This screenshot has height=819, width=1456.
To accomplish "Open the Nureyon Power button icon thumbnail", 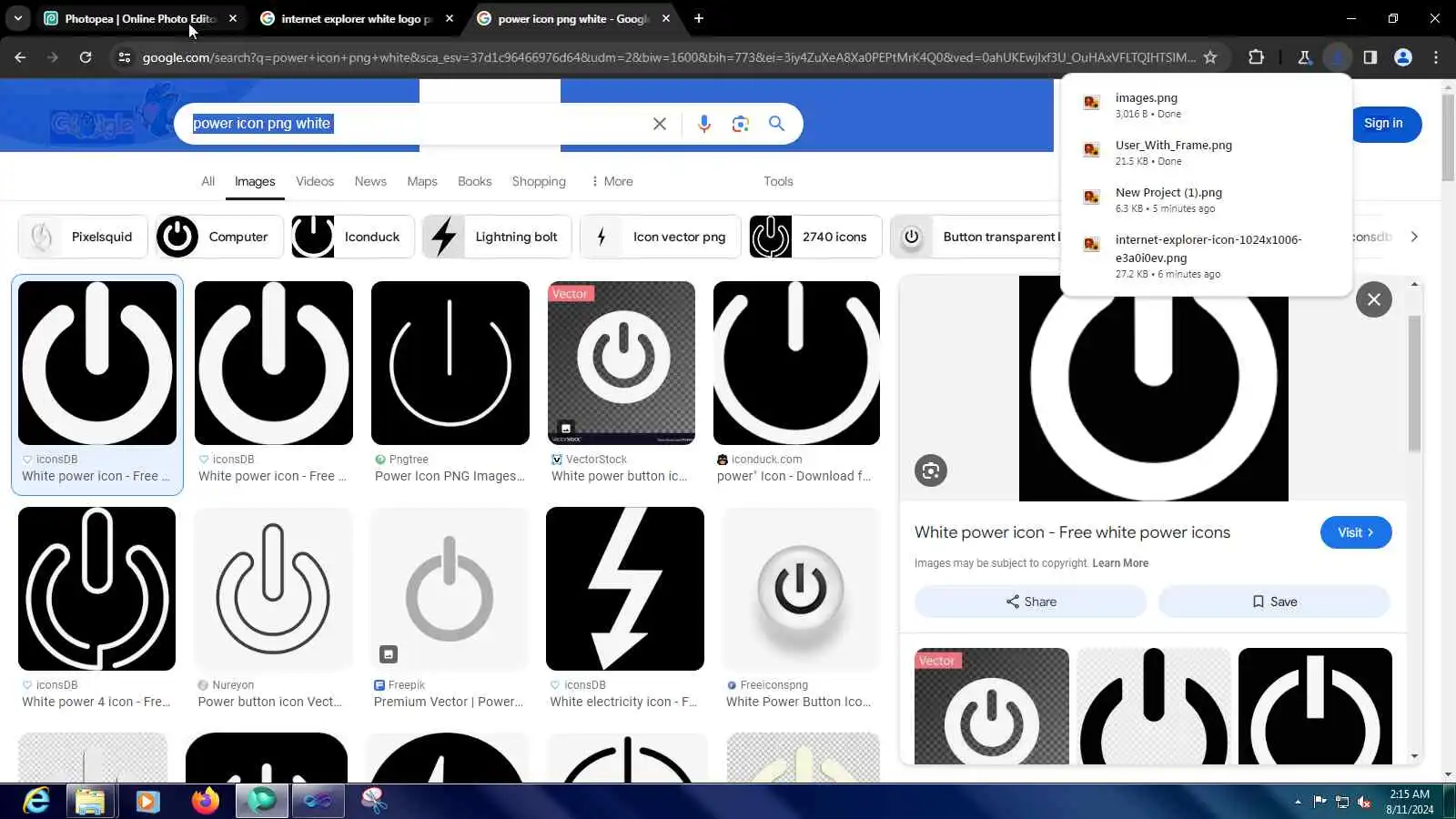I will pos(273,589).
